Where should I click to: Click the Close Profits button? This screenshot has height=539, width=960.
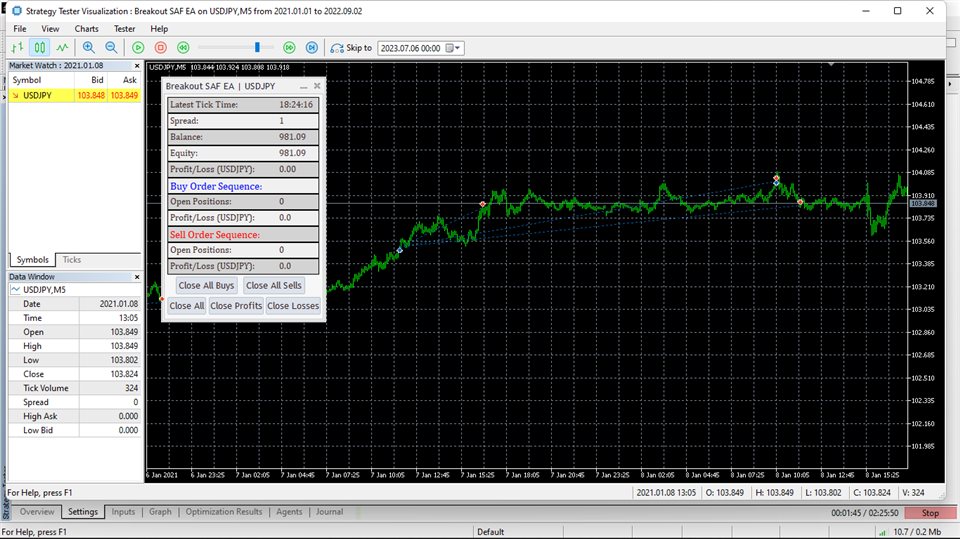[x=236, y=306]
